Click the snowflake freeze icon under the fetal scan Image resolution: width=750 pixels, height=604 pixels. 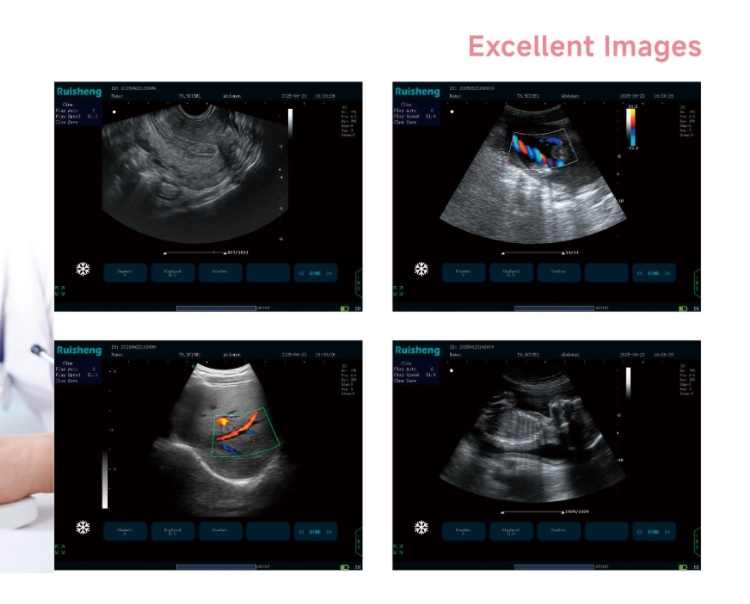point(421,527)
